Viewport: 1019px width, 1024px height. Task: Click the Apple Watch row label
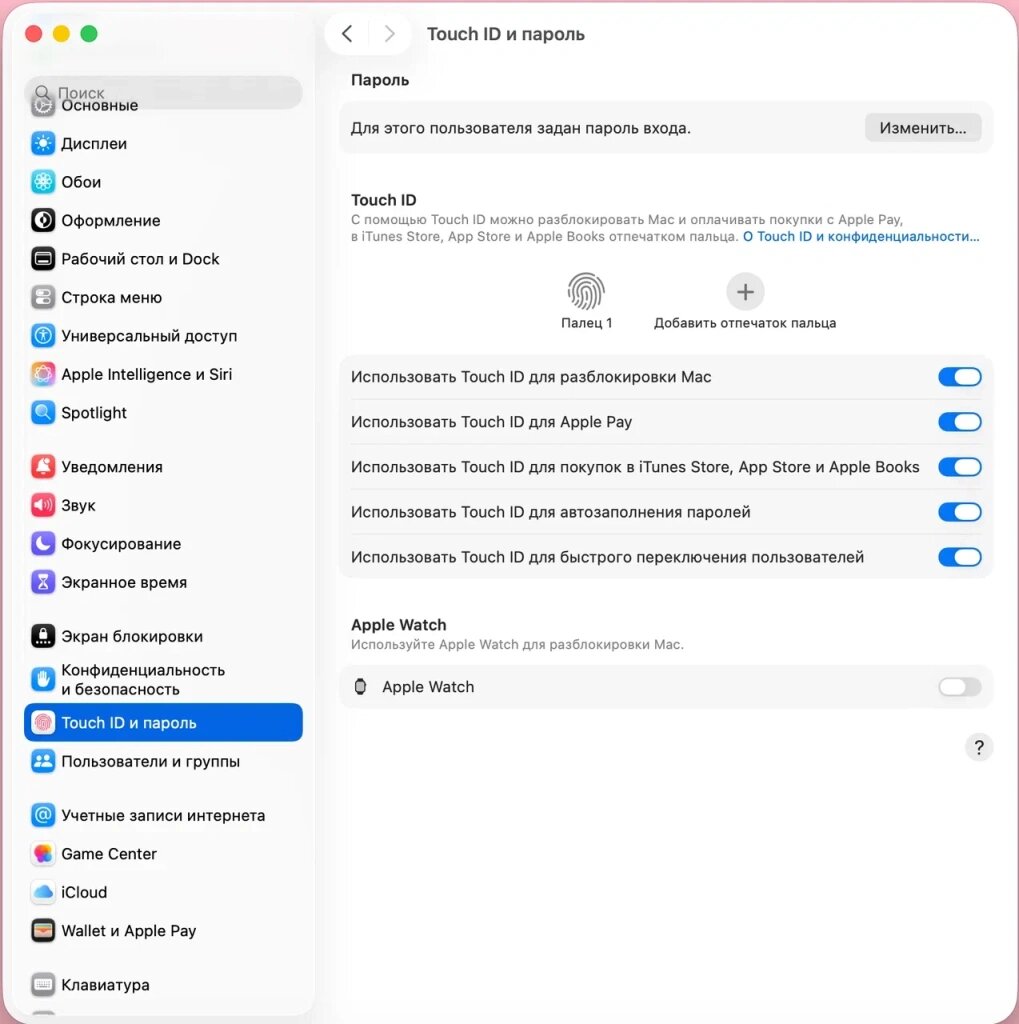[428, 687]
